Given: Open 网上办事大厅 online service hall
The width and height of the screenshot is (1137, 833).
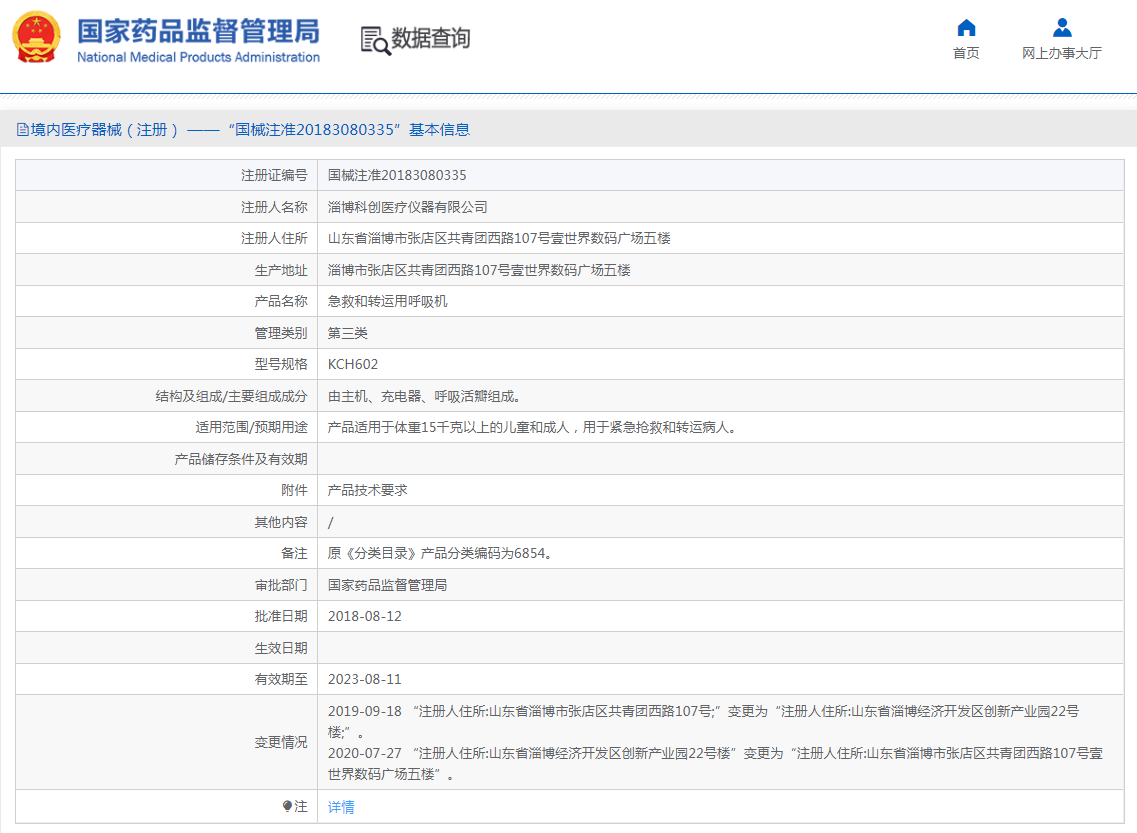Looking at the screenshot, I should 1061,52.
